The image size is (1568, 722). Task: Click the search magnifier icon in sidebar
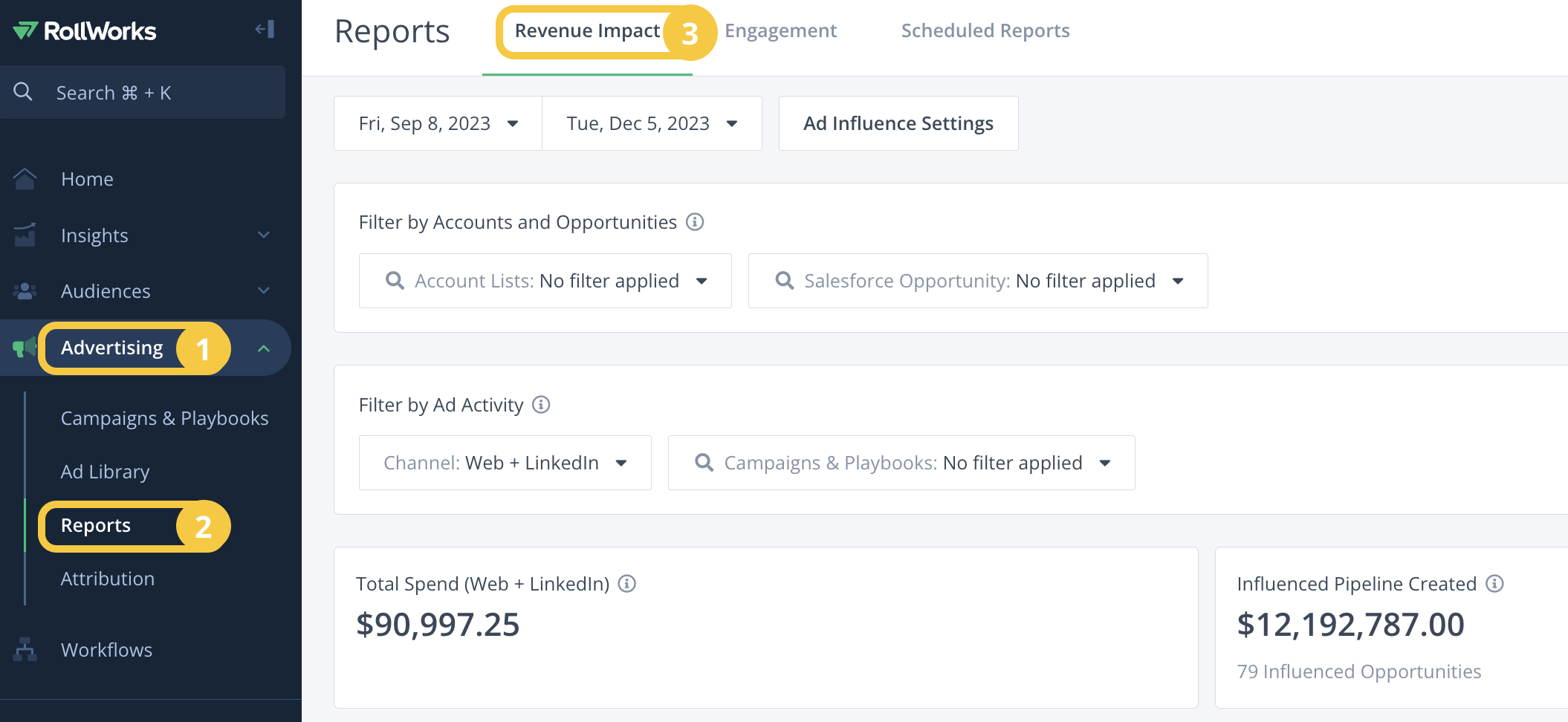click(23, 91)
